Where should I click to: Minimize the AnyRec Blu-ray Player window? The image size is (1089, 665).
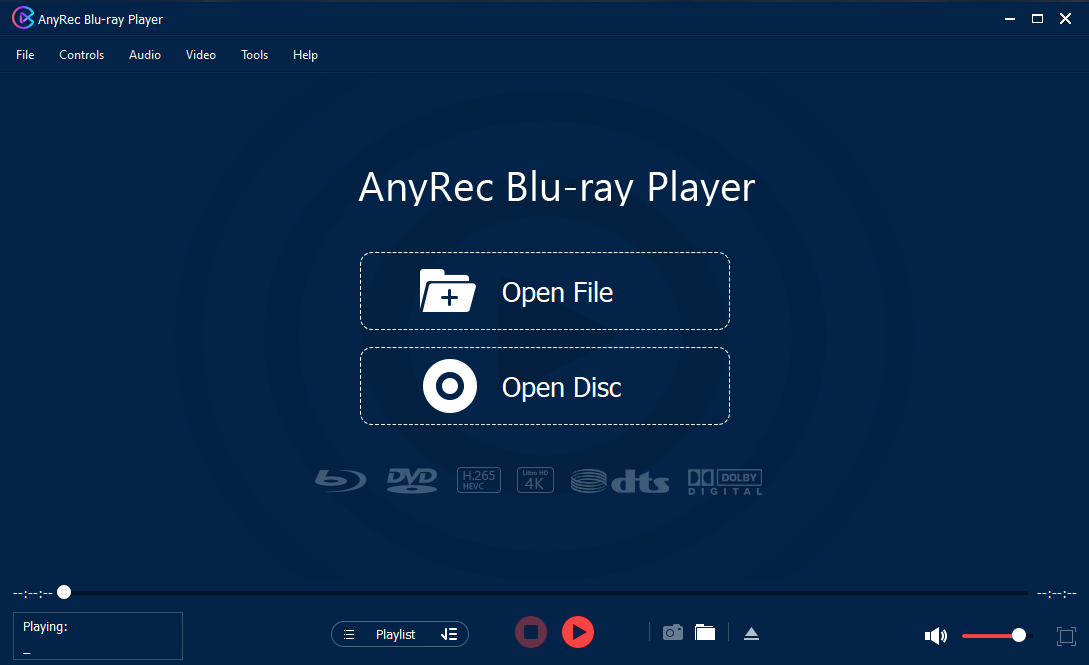1010,19
